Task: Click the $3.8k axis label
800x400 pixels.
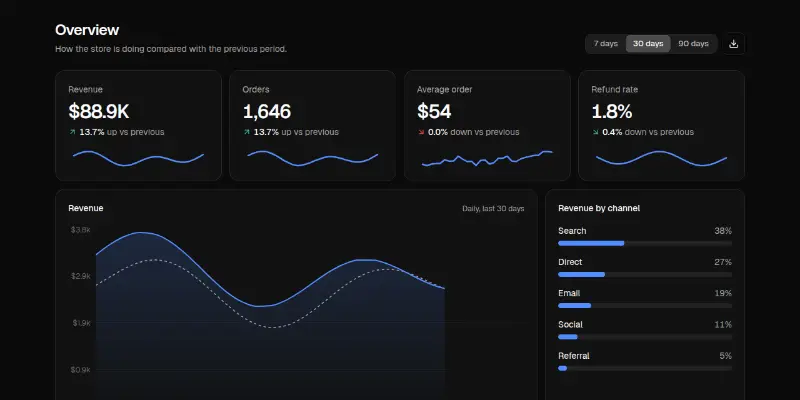Action: 81,230
